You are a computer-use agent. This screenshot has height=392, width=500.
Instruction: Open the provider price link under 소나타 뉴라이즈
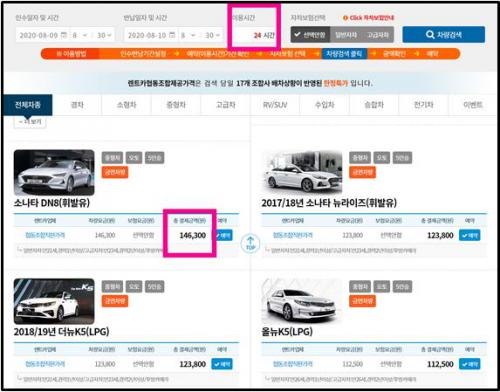coord(293,235)
